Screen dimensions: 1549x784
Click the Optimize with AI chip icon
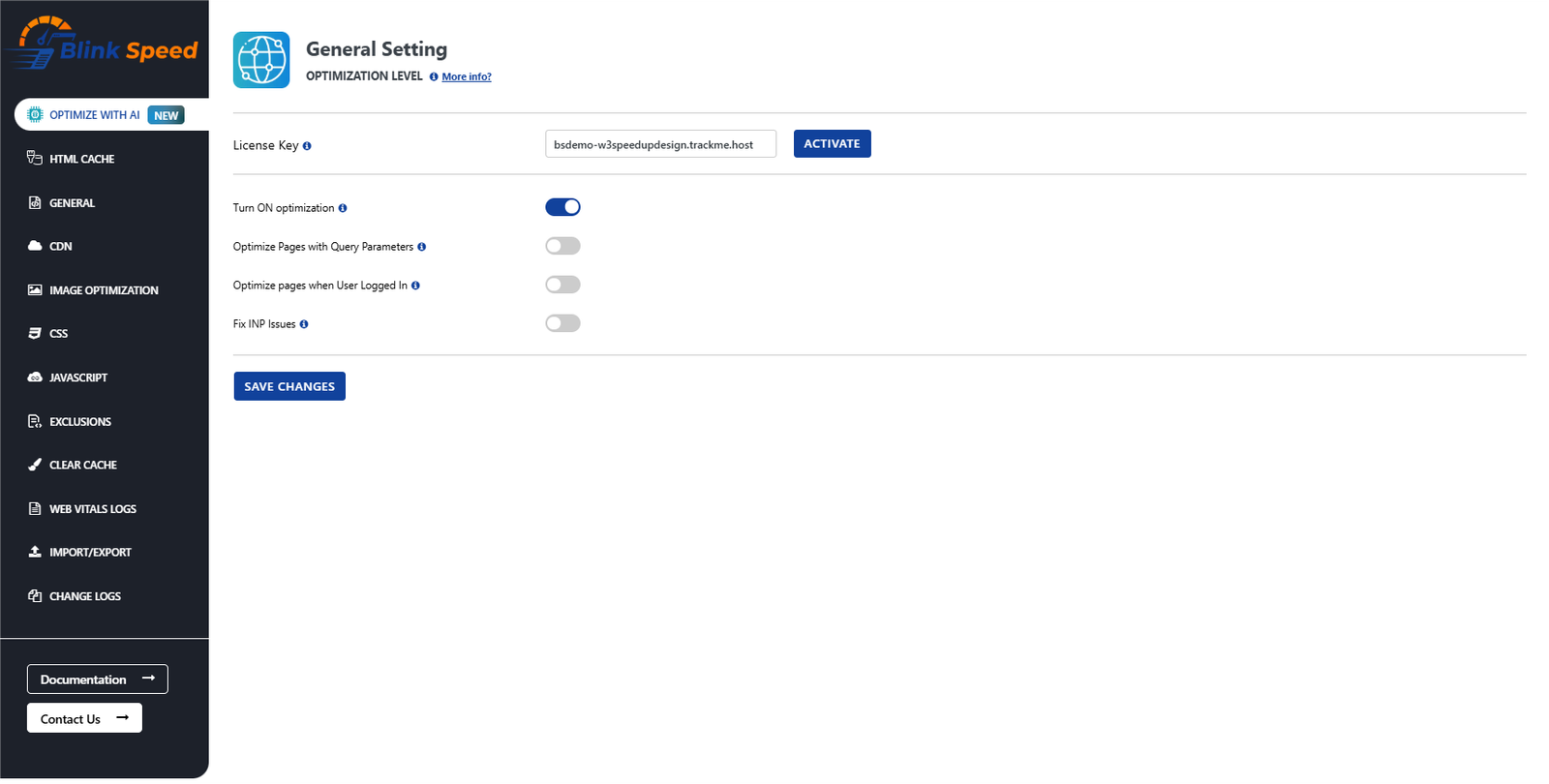click(x=35, y=114)
